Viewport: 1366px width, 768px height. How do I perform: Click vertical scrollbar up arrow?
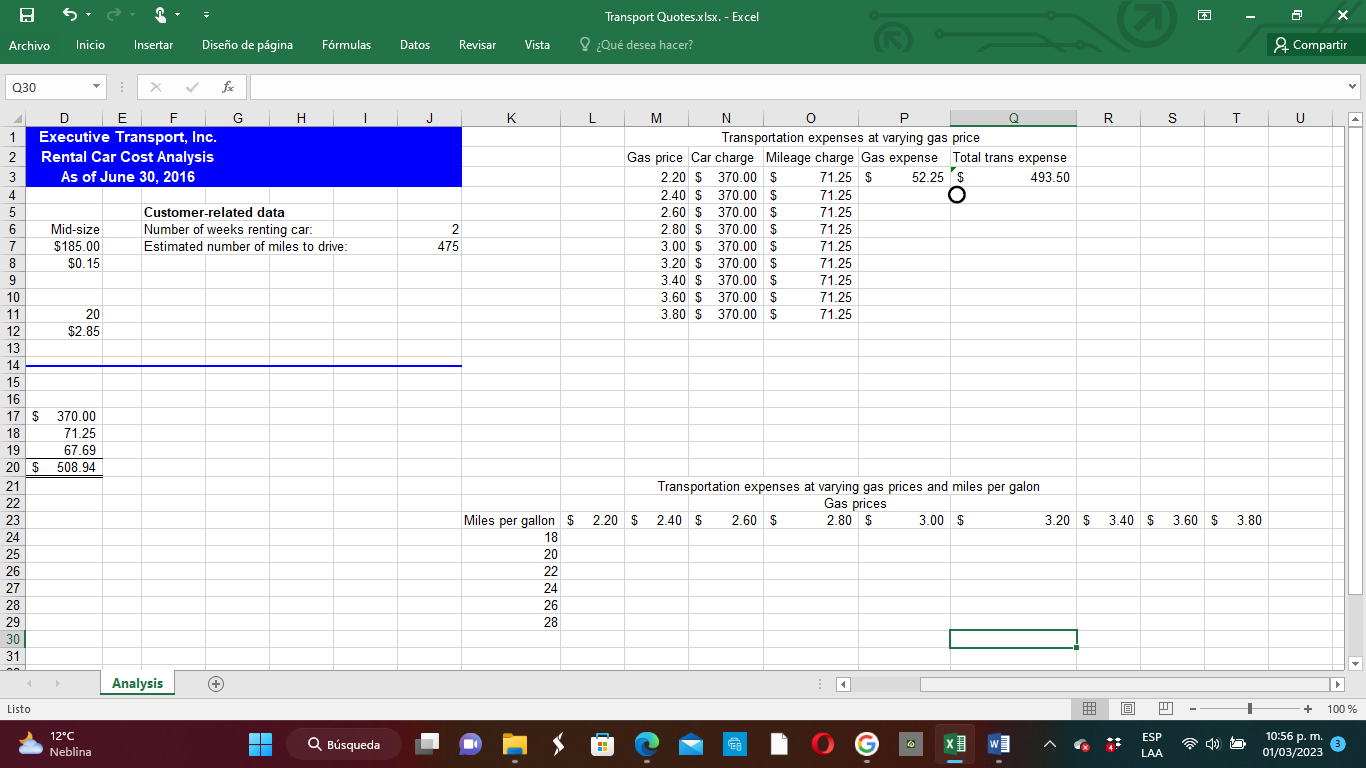[1354, 120]
